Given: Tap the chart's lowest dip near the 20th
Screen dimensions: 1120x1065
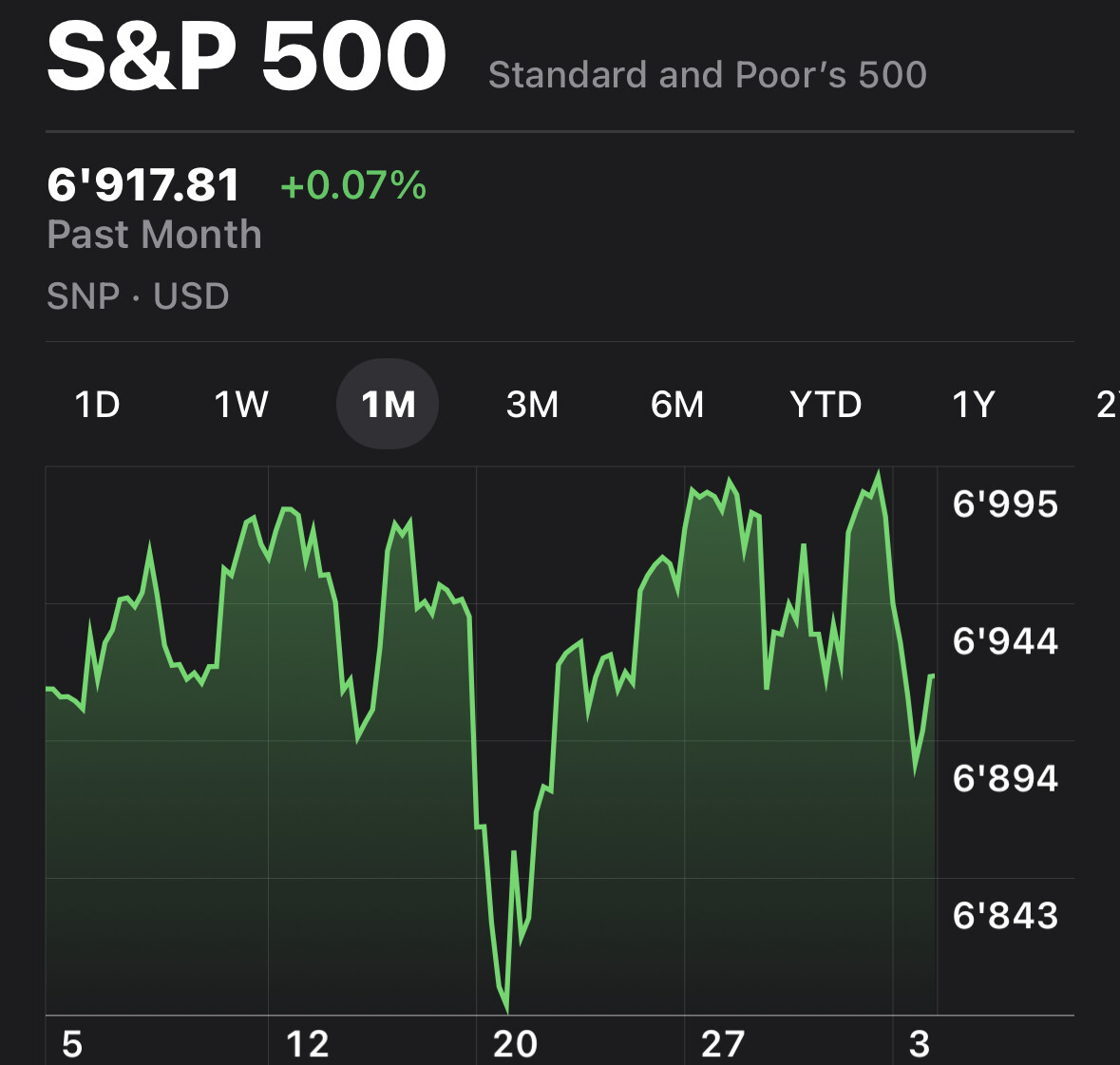Looking at the screenshot, I should tap(505, 1007).
